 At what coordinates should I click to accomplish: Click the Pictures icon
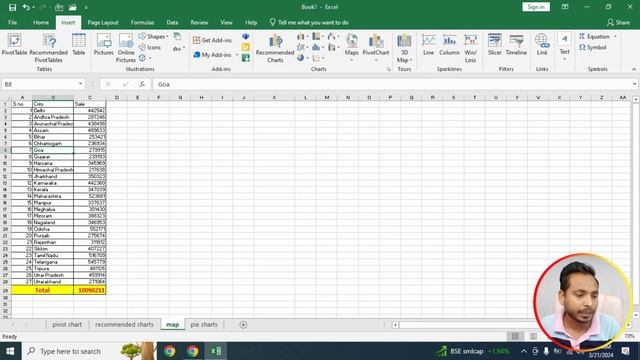point(104,45)
